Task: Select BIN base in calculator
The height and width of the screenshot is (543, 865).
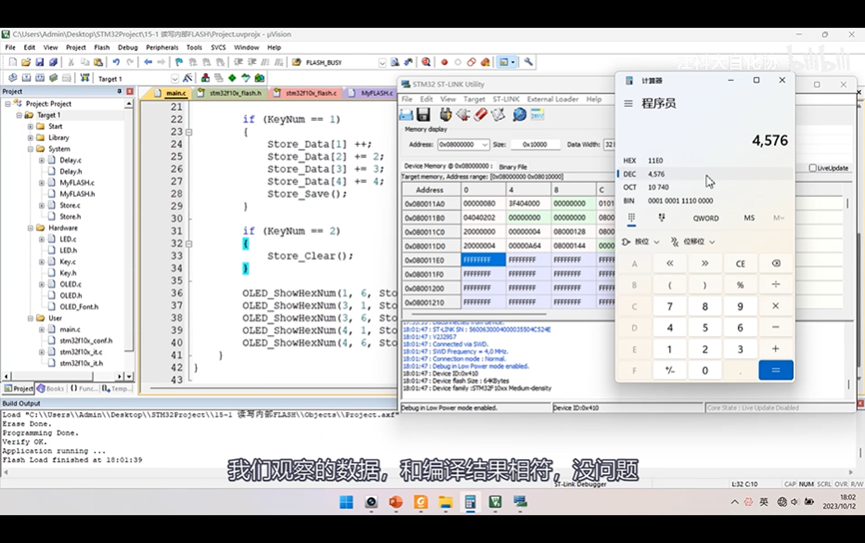Action: pyautogui.click(x=704, y=201)
